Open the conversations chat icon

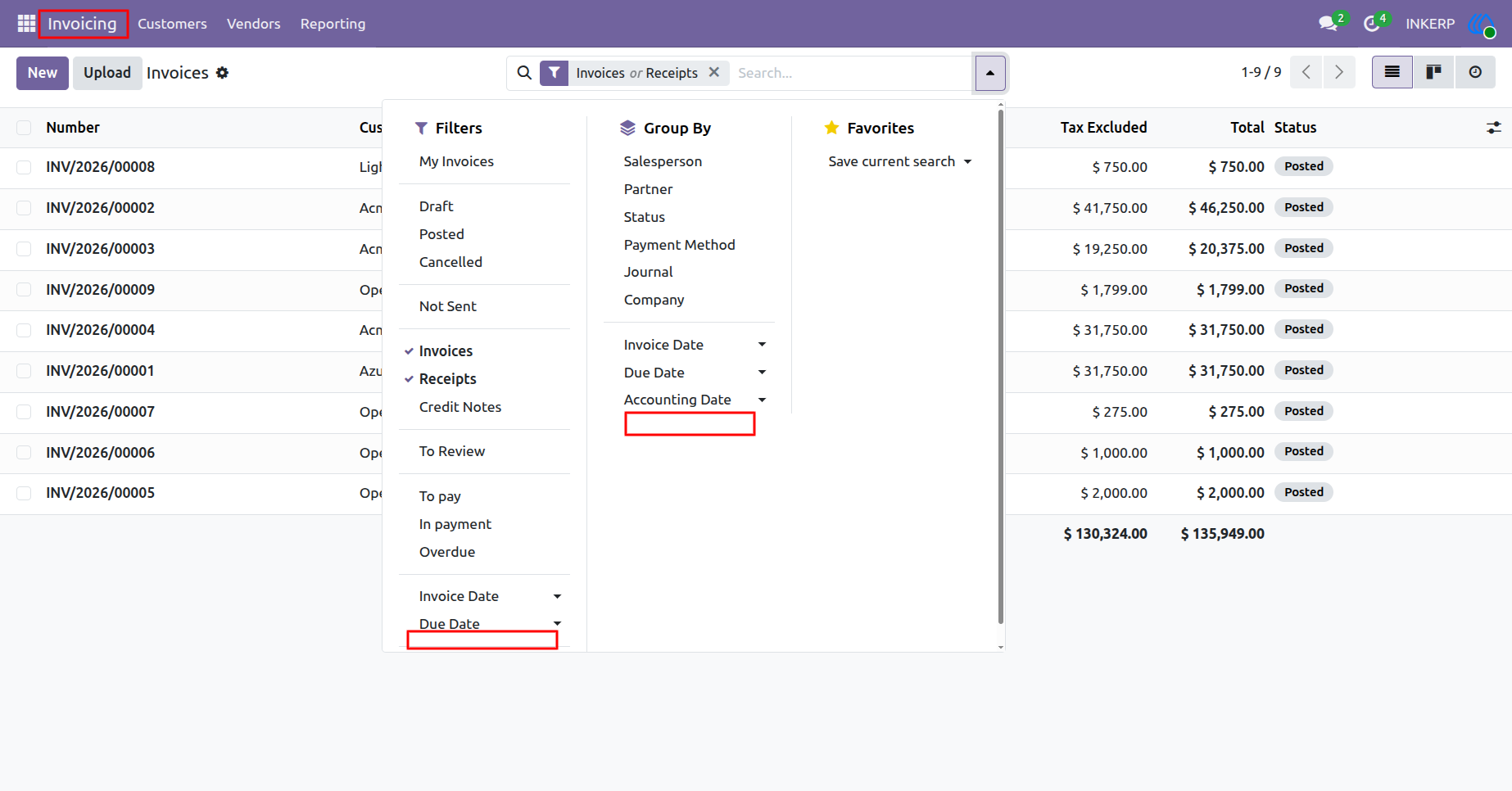pos(1328,24)
